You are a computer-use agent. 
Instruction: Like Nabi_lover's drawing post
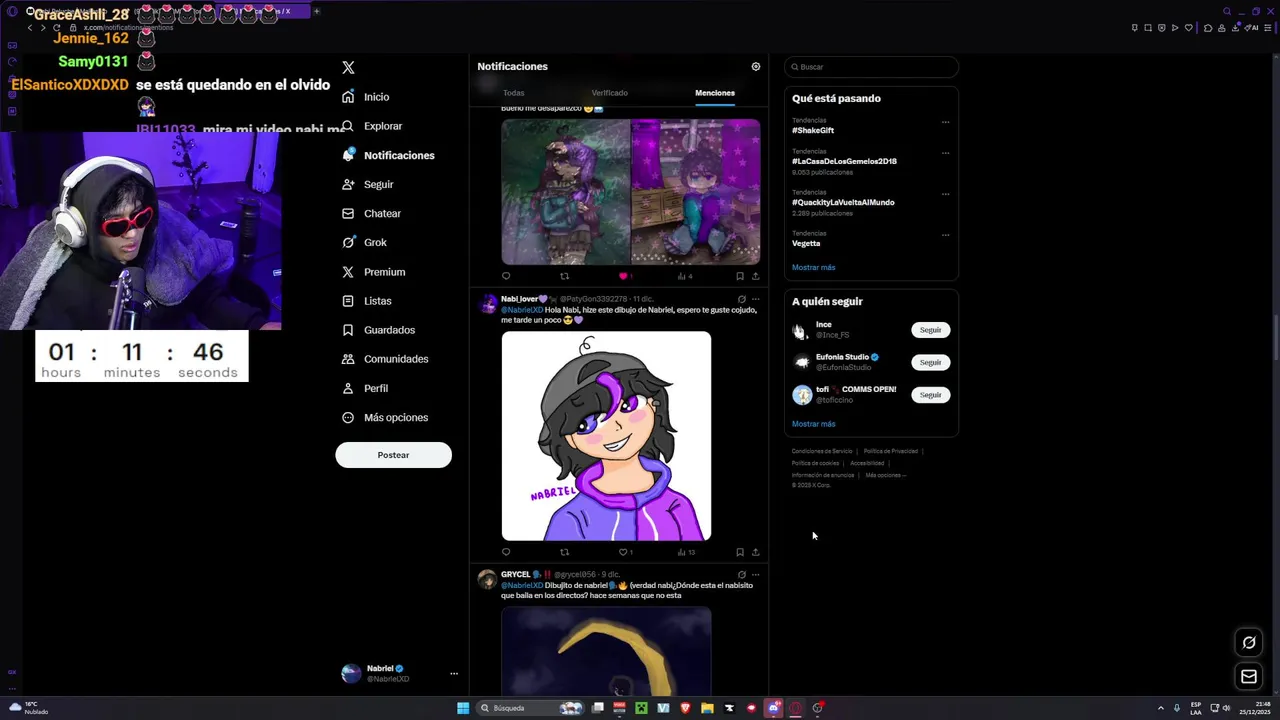click(x=624, y=552)
